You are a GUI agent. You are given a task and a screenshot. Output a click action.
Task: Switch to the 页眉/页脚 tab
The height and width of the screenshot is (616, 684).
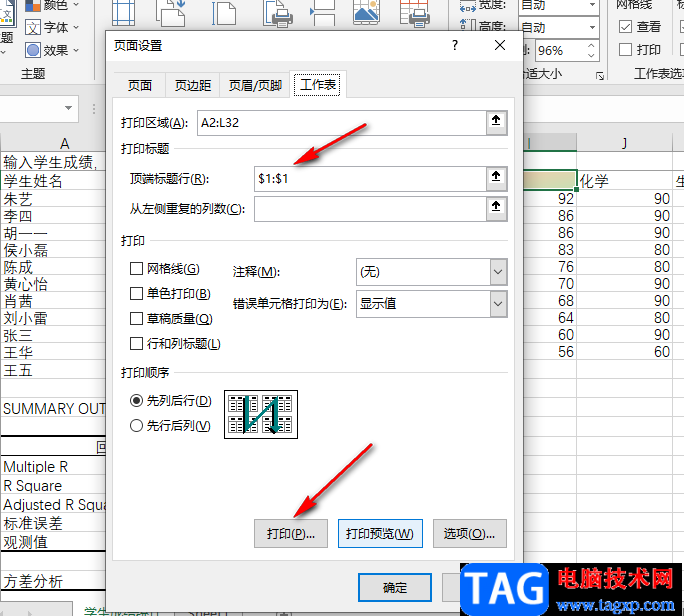tap(256, 86)
